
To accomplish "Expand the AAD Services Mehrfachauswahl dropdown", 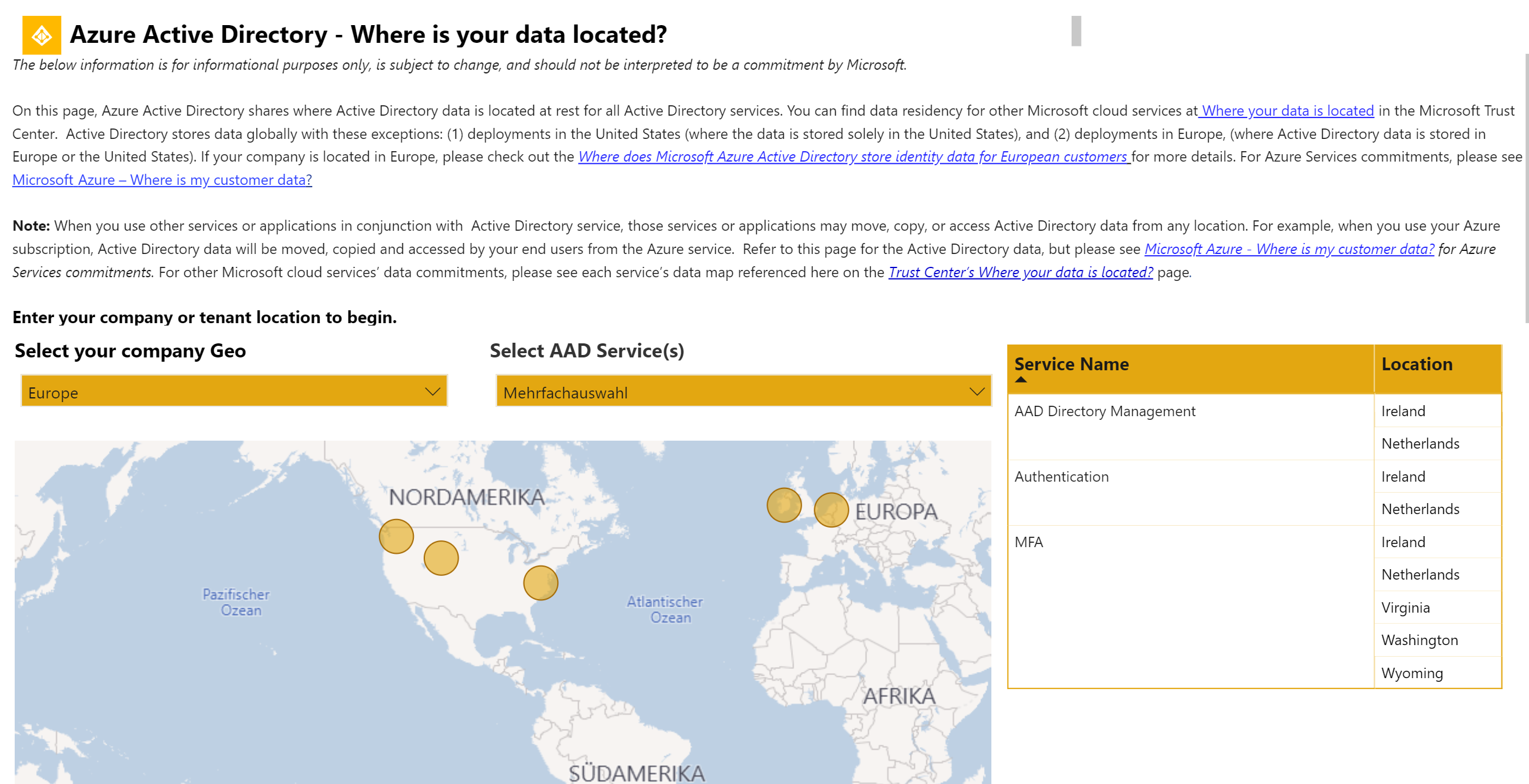I will pyautogui.click(x=743, y=392).
